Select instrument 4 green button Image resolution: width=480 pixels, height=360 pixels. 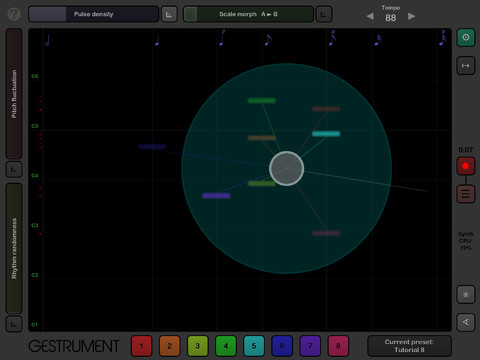coord(226,346)
